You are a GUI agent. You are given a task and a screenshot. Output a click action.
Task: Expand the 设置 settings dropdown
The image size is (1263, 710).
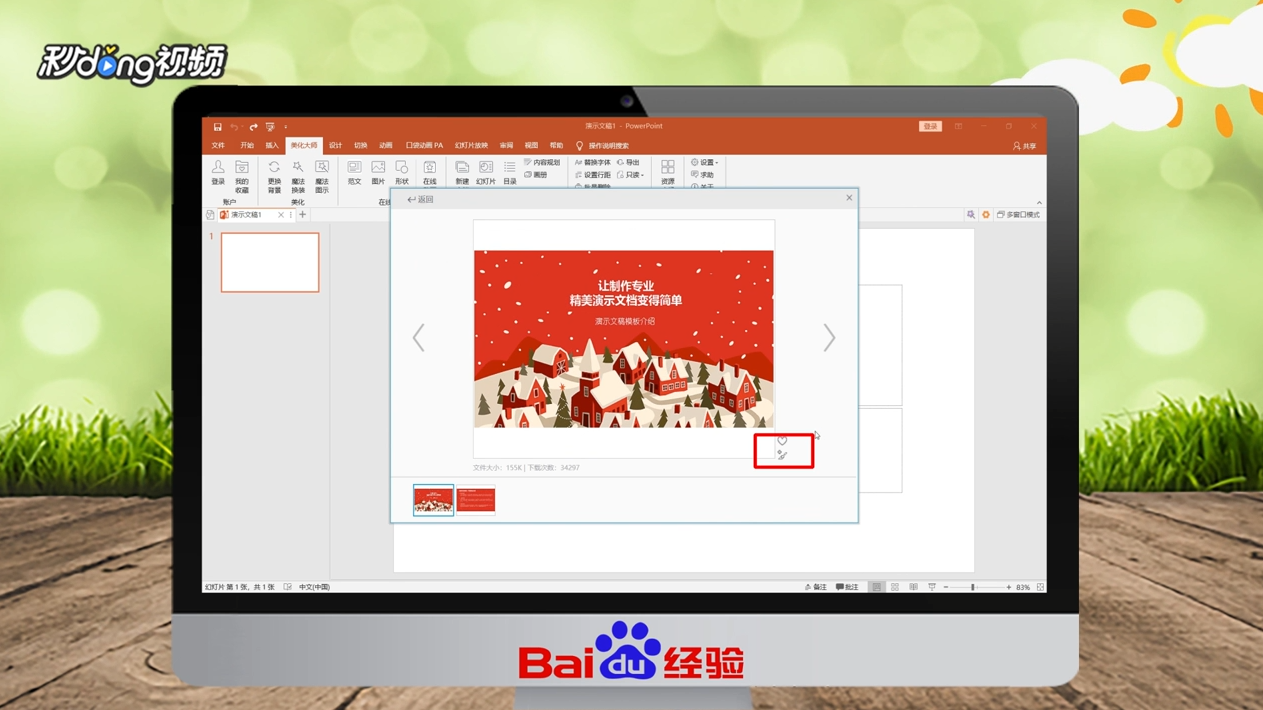tap(705, 162)
